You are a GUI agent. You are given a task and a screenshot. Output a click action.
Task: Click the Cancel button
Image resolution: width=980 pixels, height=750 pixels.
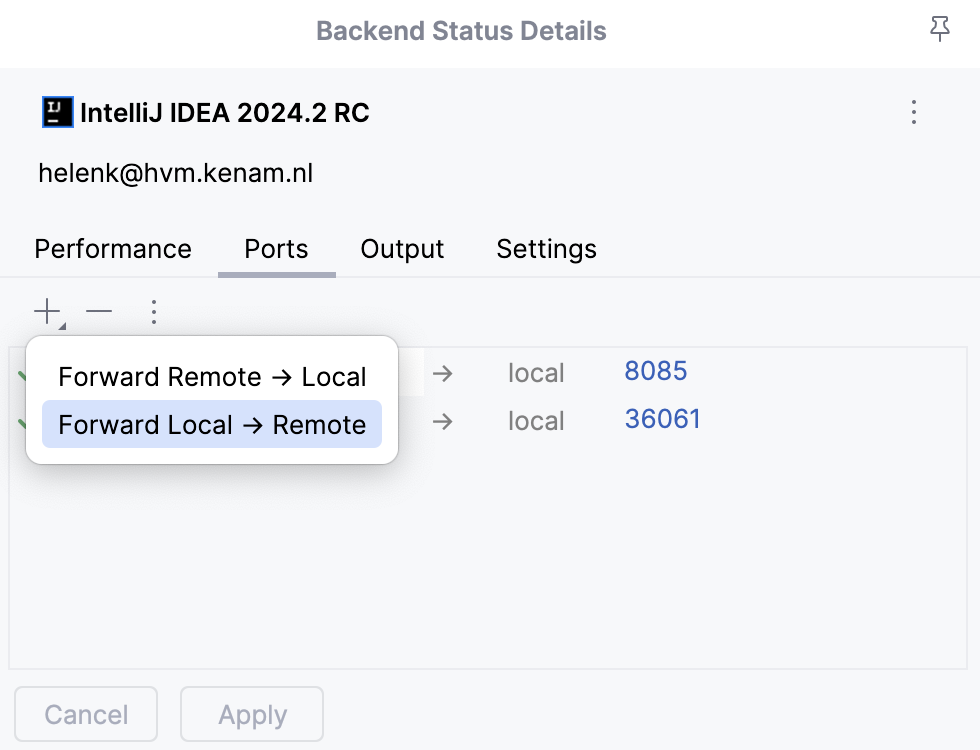point(86,714)
